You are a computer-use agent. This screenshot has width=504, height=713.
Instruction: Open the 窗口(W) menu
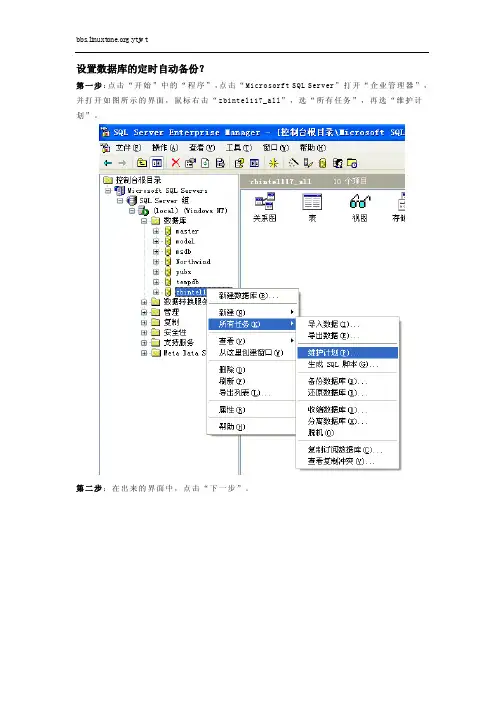tap(276, 148)
